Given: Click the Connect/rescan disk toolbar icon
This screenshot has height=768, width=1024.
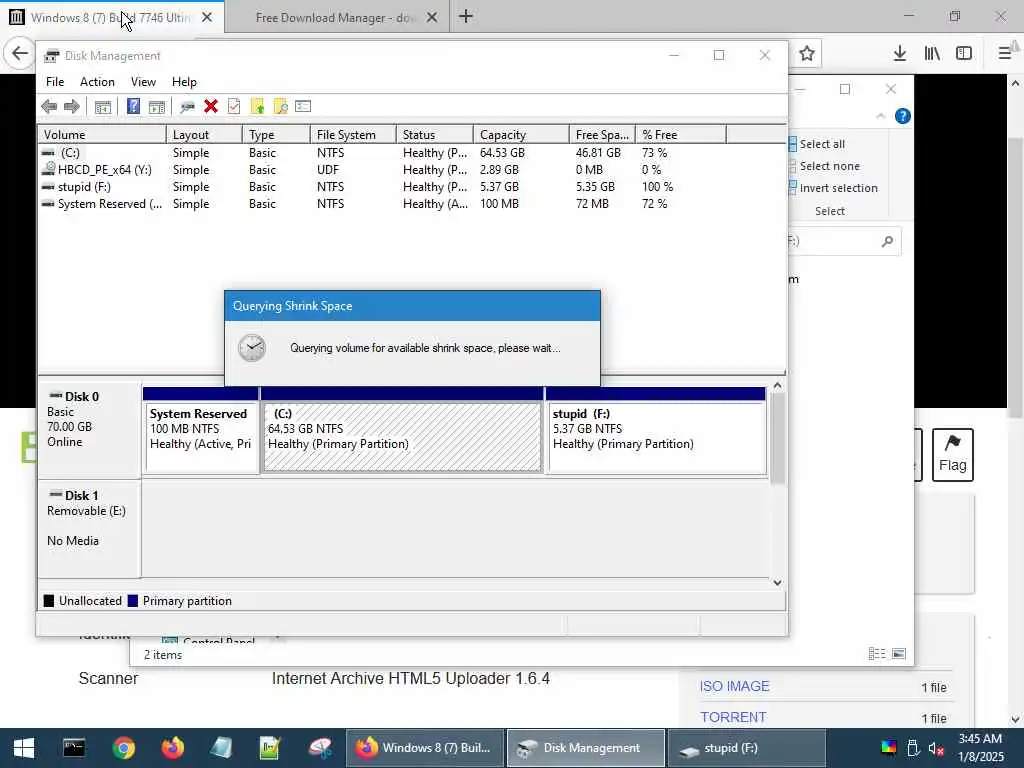Looking at the screenshot, I should pyautogui.click(x=187, y=106).
